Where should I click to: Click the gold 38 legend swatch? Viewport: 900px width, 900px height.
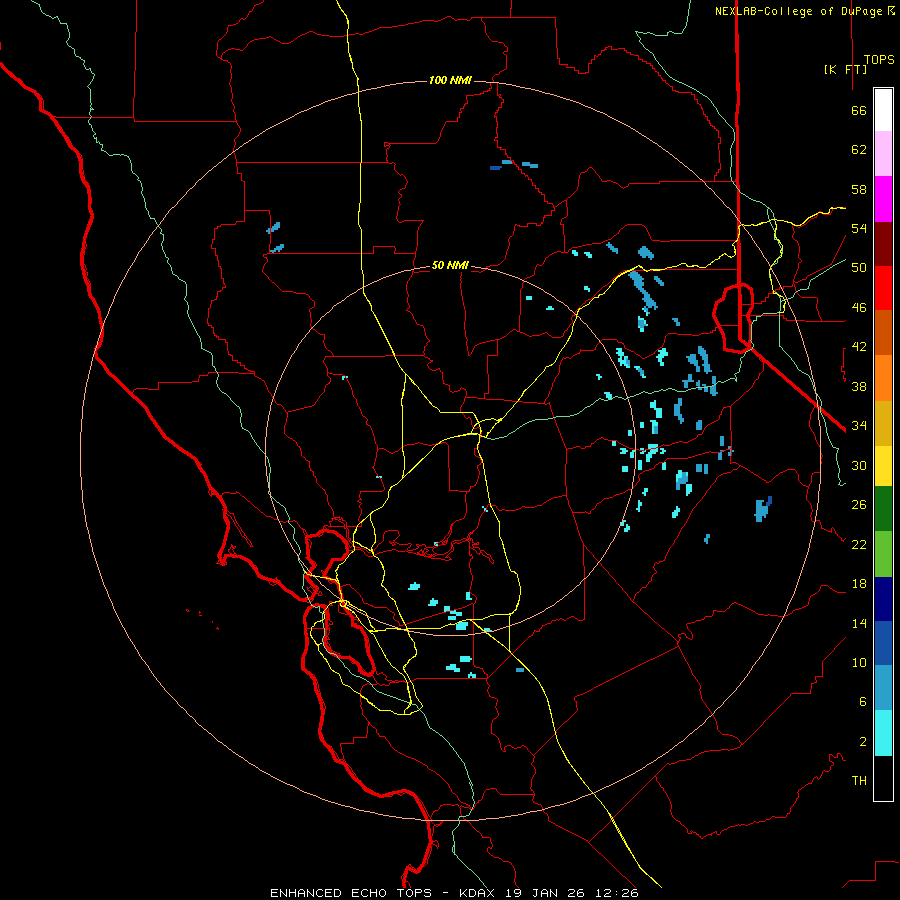[x=883, y=423]
